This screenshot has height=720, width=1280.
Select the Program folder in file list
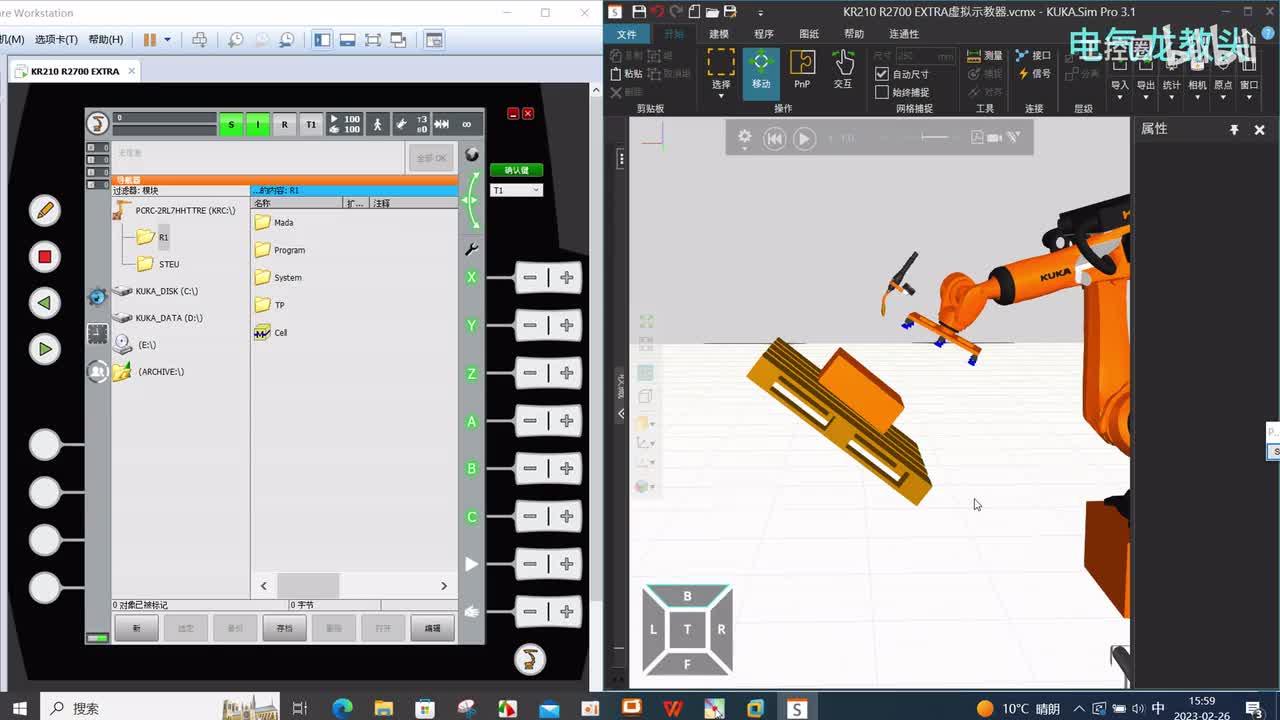(x=280, y=250)
